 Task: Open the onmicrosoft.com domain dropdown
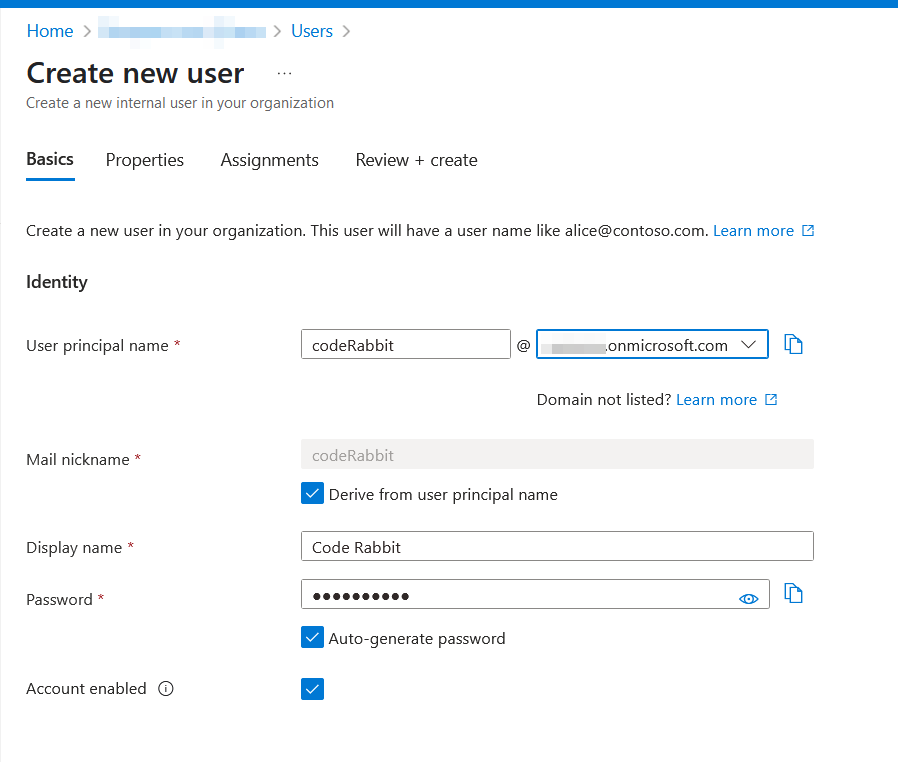coord(652,344)
